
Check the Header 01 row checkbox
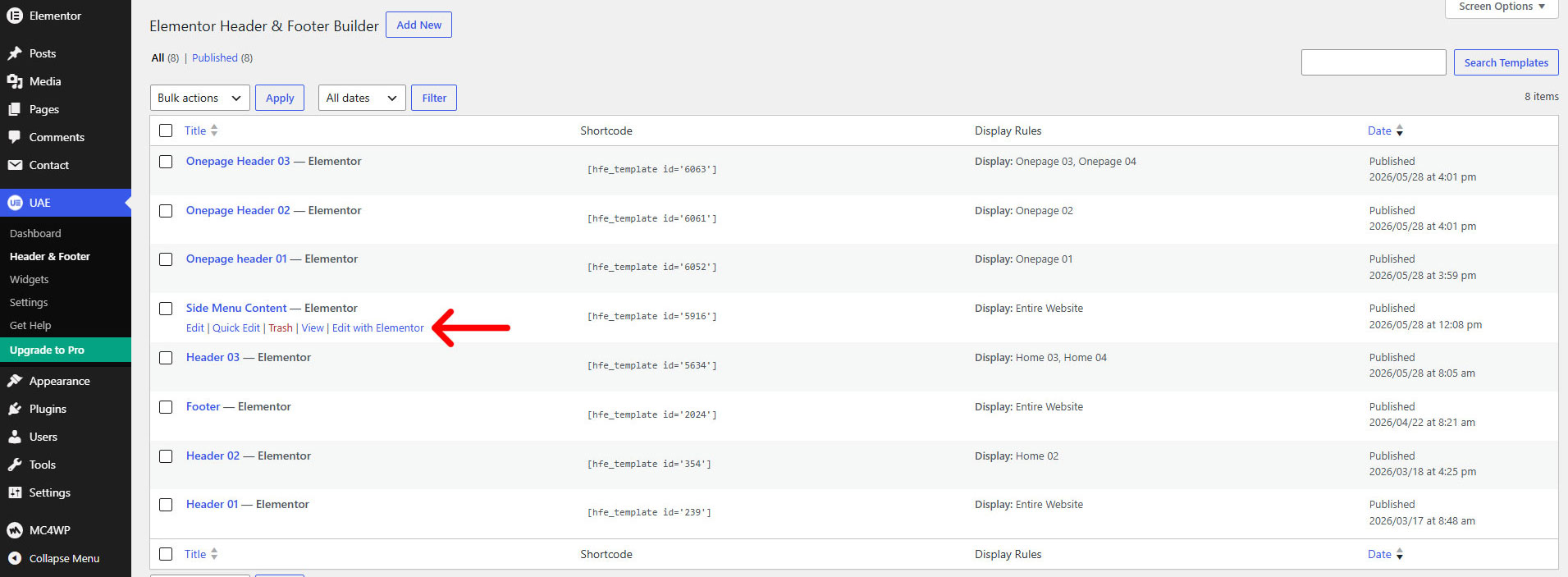point(166,505)
